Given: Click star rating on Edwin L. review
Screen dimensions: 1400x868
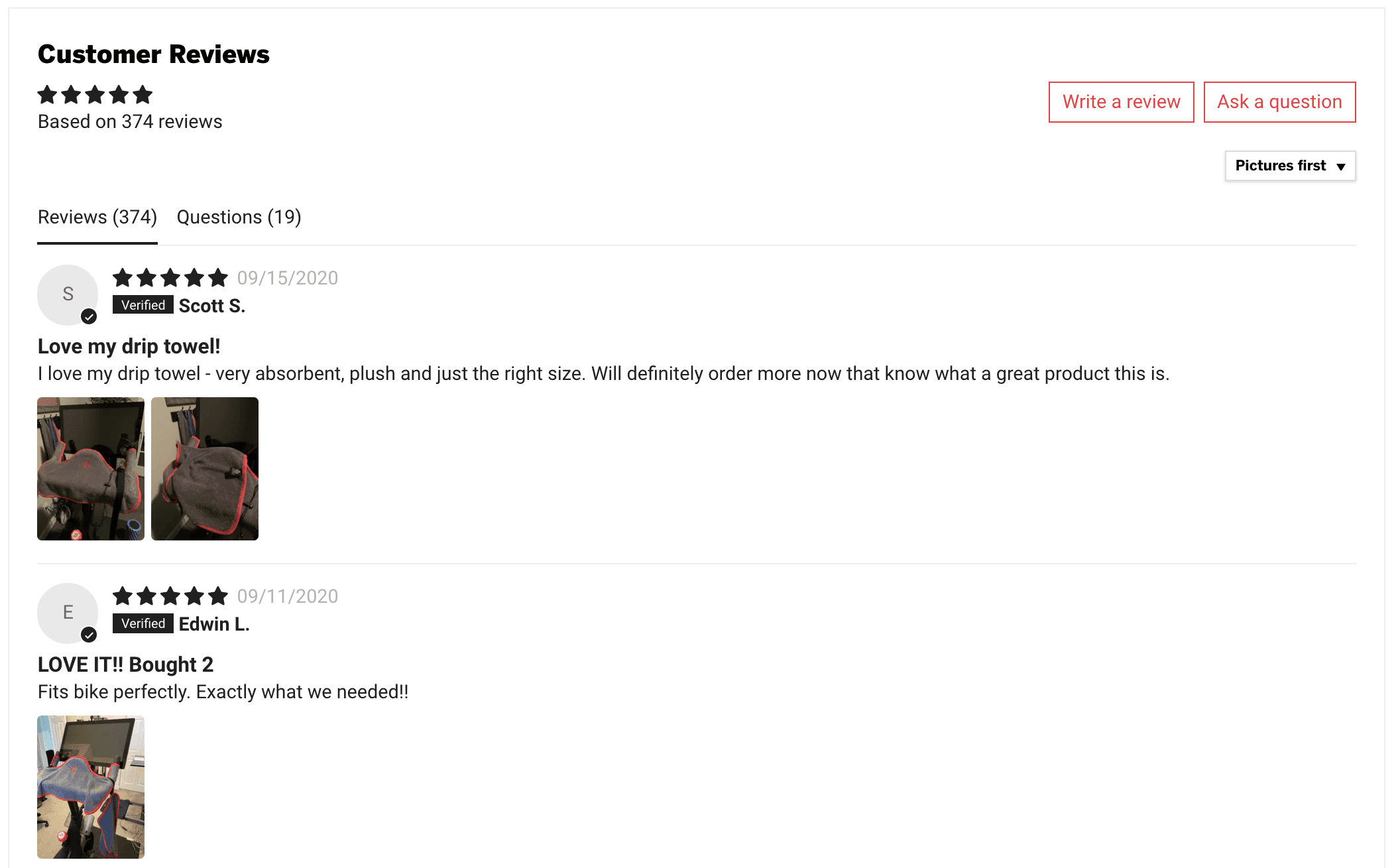Looking at the screenshot, I should click(170, 596).
